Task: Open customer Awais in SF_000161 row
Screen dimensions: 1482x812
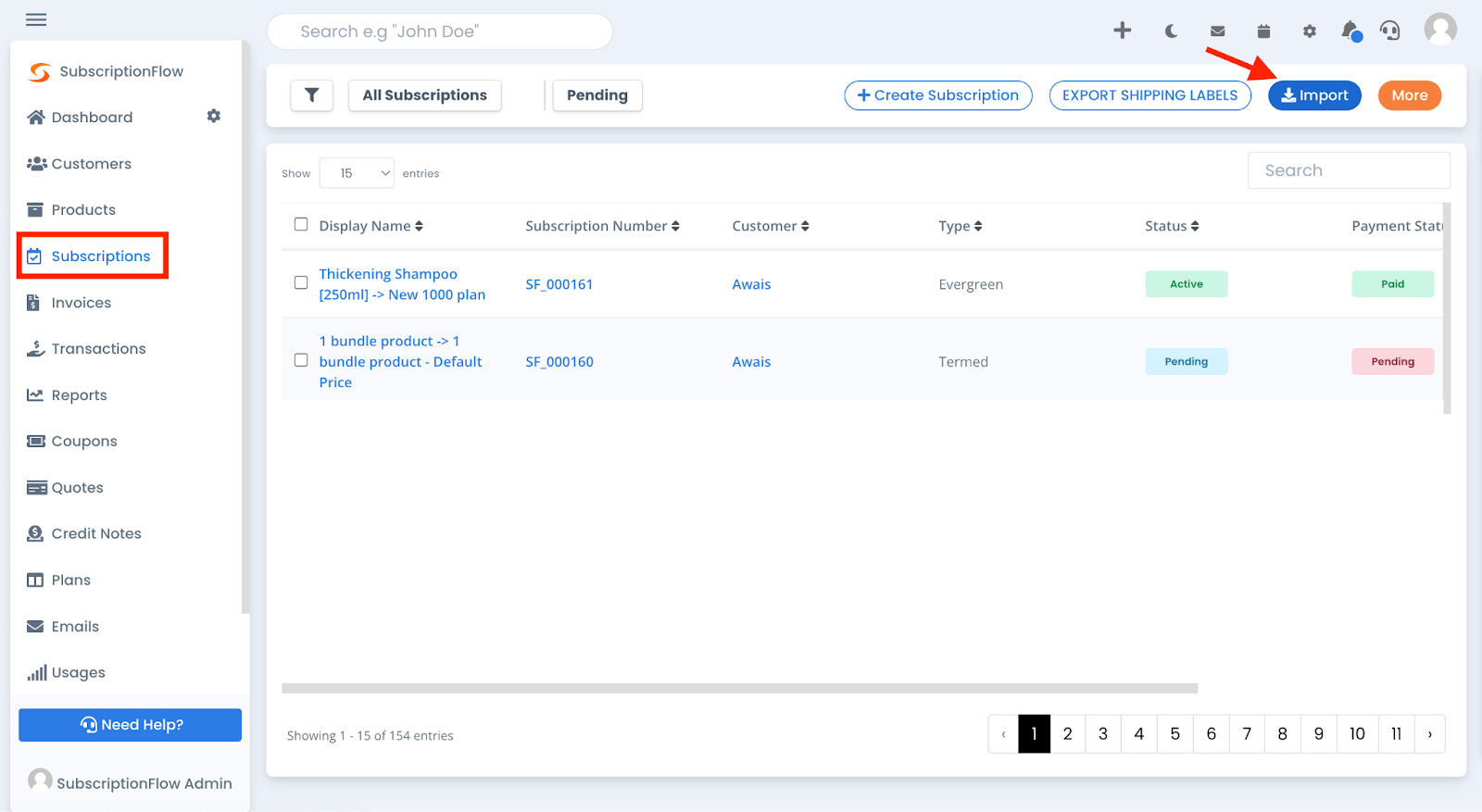Action: (x=751, y=284)
